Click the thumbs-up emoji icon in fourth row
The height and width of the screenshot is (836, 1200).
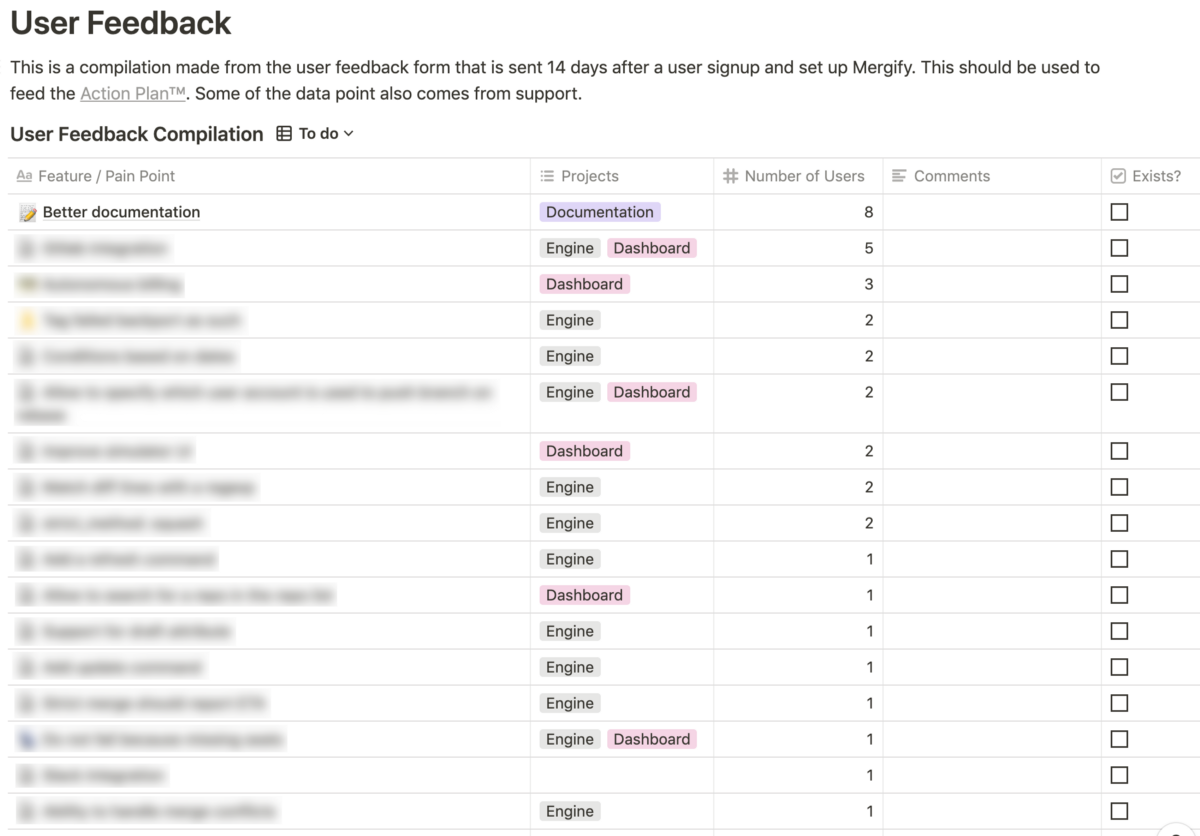pos(28,320)
